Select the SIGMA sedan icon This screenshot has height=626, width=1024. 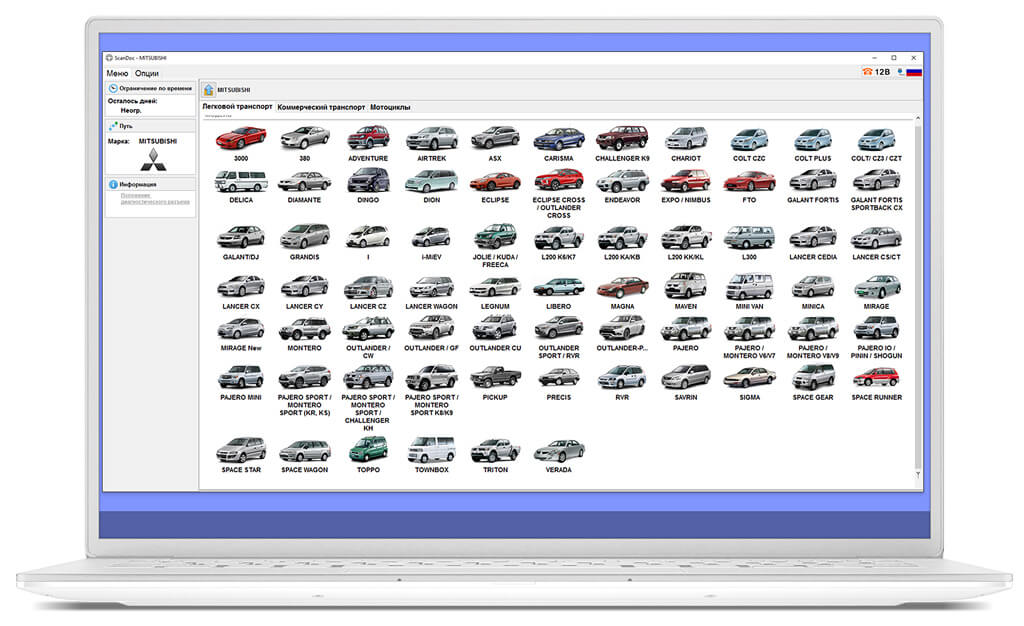click(x=749, y=377)
